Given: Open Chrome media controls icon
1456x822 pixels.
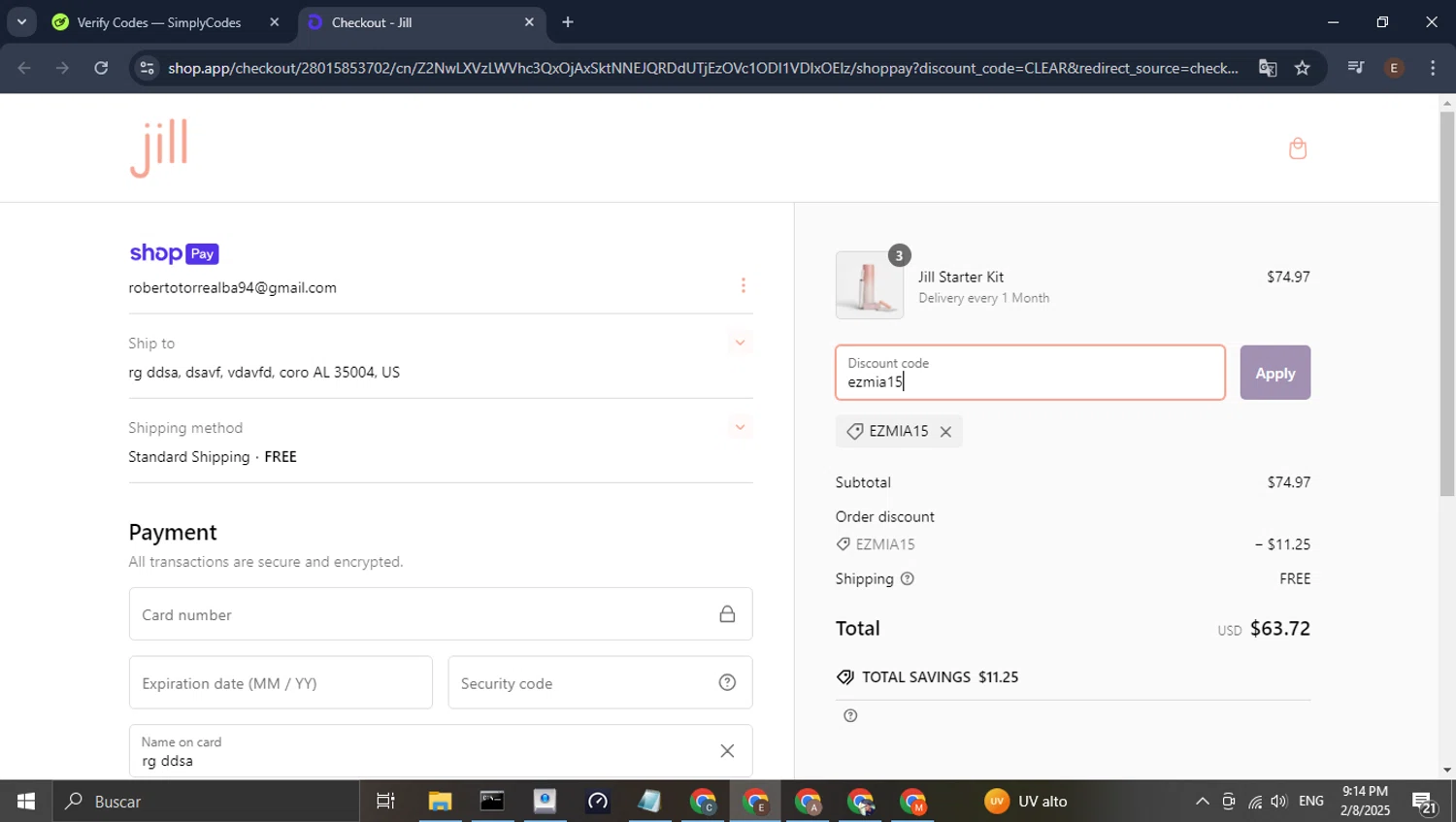Looking at the screenshot, I should (1356, 68).
